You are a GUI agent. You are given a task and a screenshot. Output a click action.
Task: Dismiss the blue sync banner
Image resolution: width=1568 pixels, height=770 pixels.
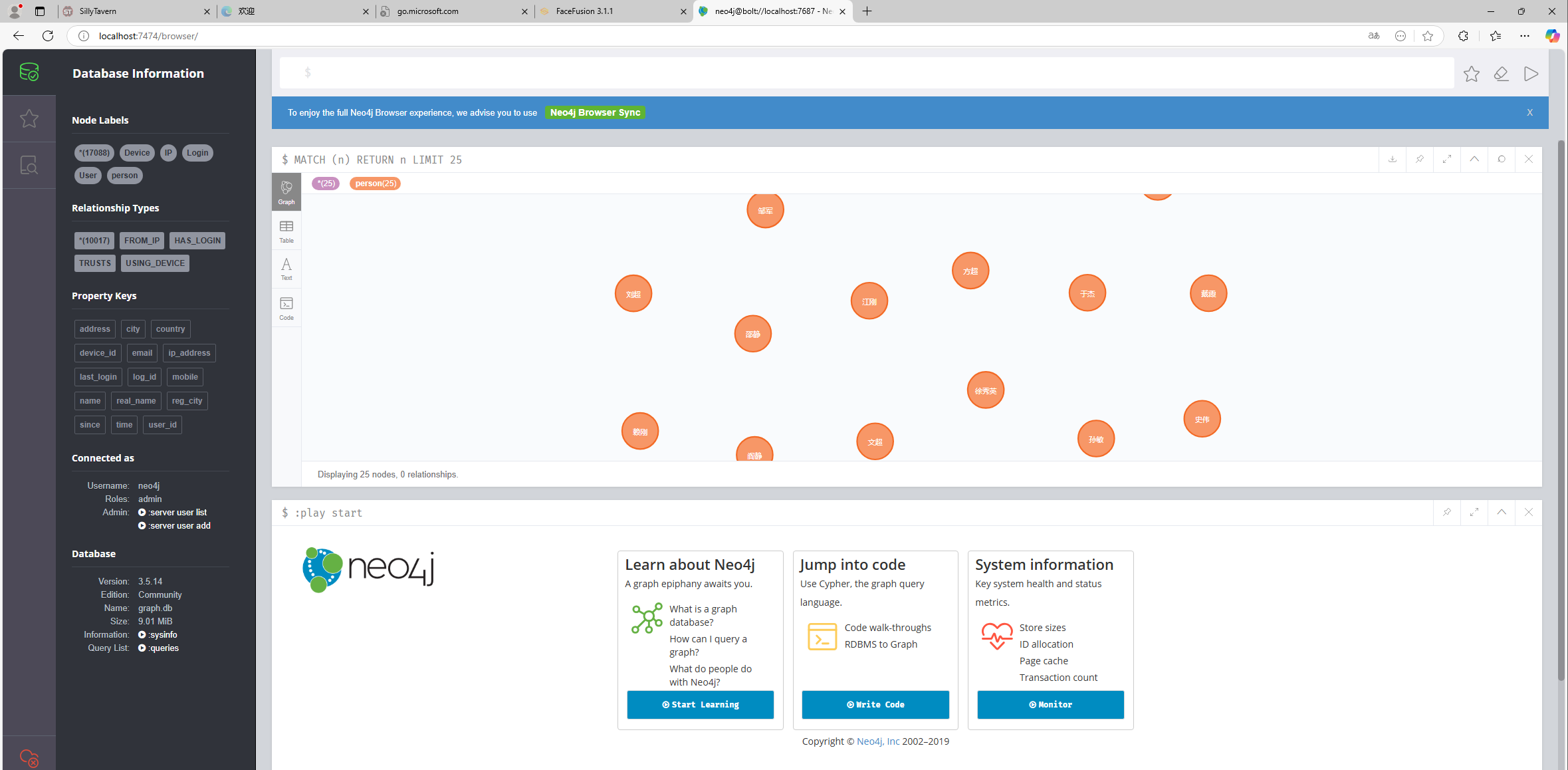(x=1529, y=112)
